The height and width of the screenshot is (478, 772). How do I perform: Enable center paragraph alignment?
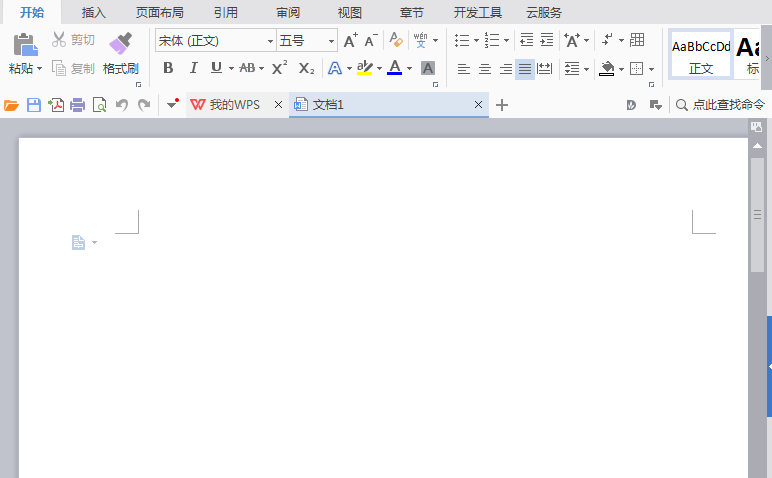(x=484, y=69)
